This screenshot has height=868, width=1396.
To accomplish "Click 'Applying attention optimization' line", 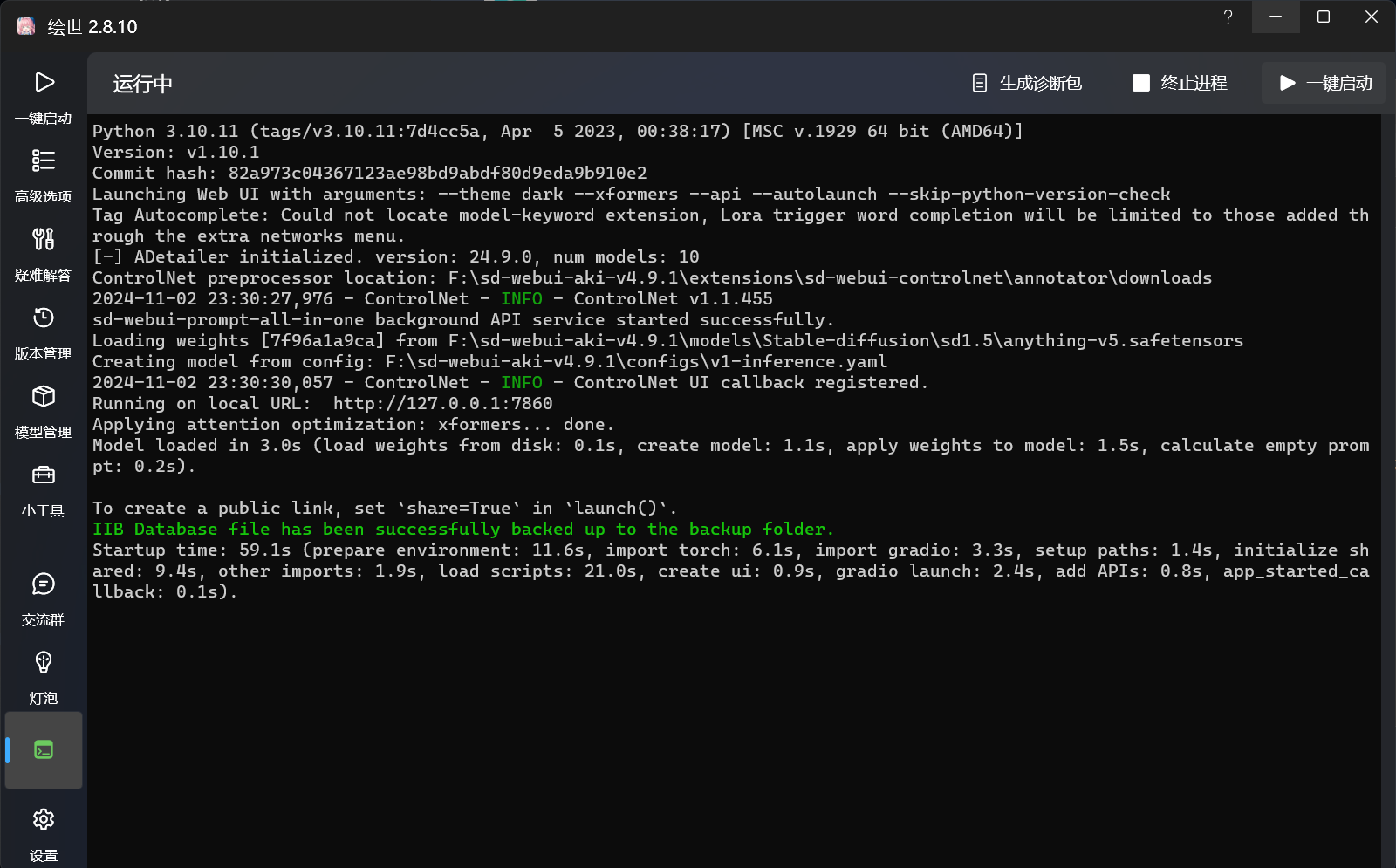I will tap(353, 425).
